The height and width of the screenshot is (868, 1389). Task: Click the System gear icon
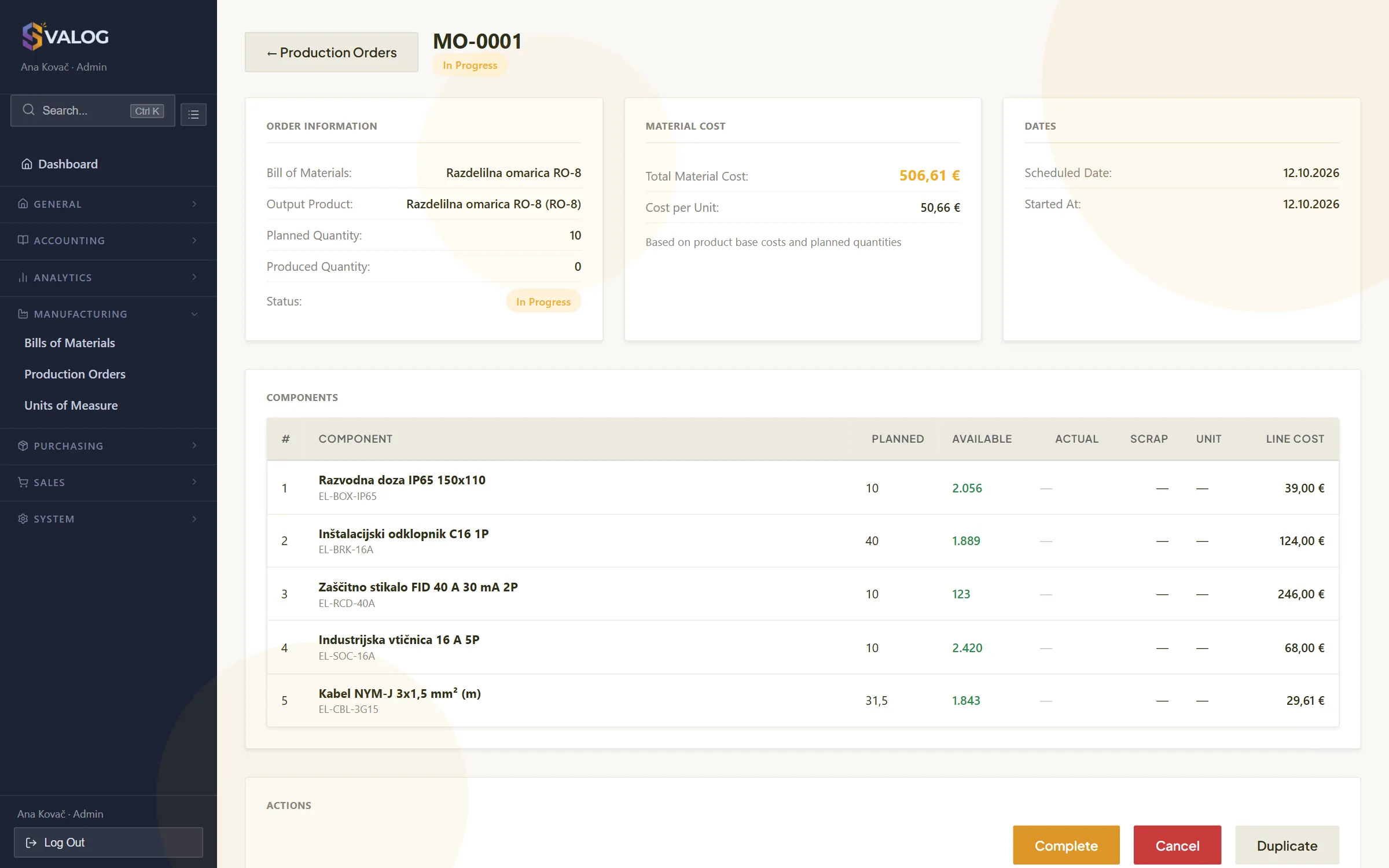[23, 518]
